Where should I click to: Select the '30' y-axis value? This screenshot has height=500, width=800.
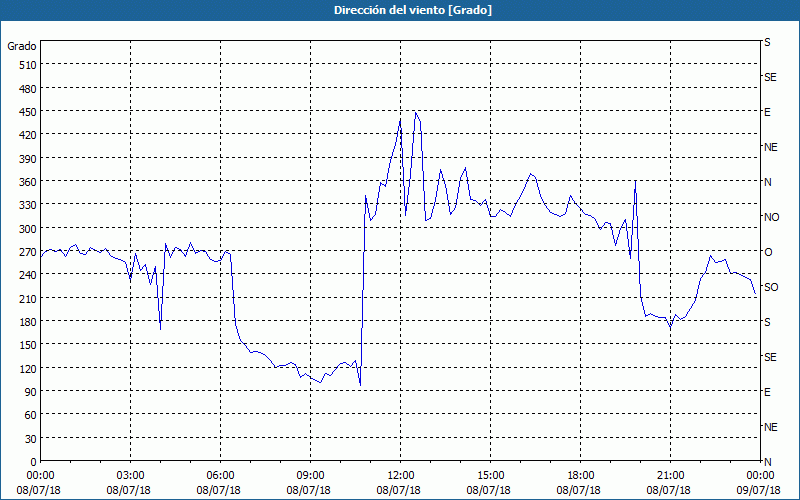31,439
